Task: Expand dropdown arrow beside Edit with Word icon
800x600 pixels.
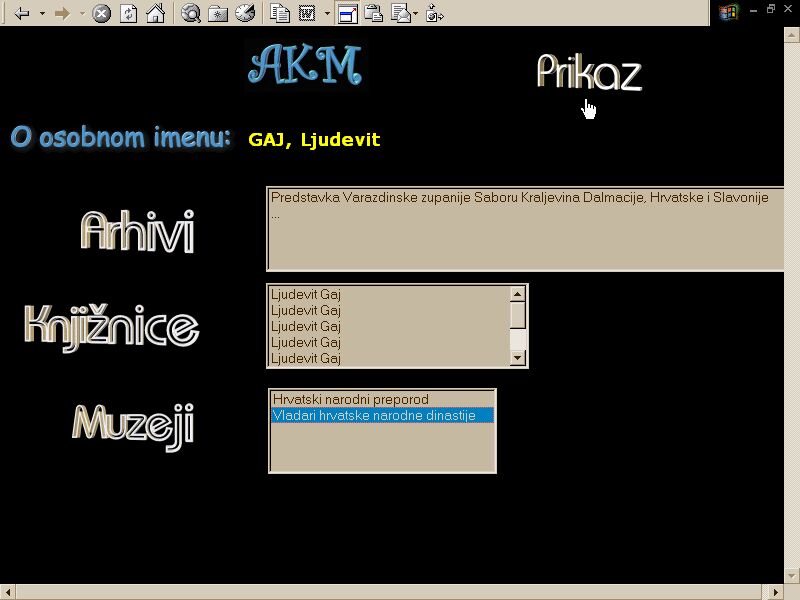Action: pyautogui.click(x=327, y=14)
